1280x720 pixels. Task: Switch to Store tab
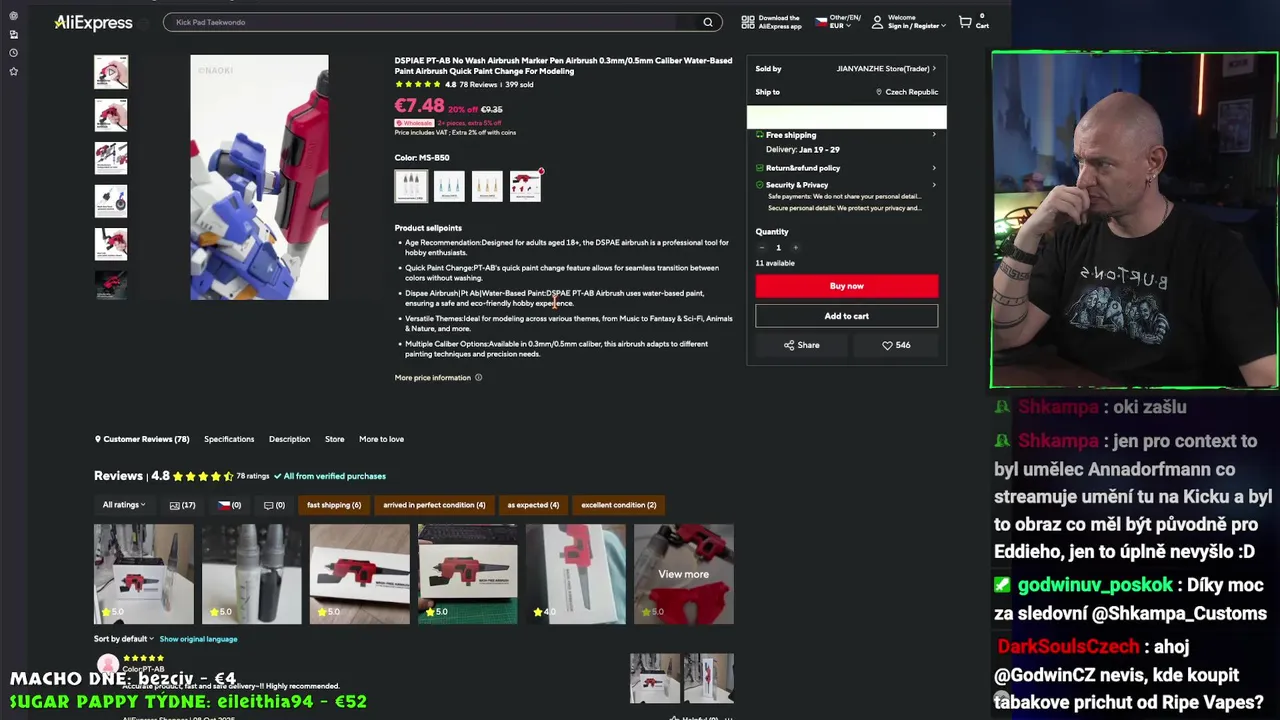click(334, 439)
